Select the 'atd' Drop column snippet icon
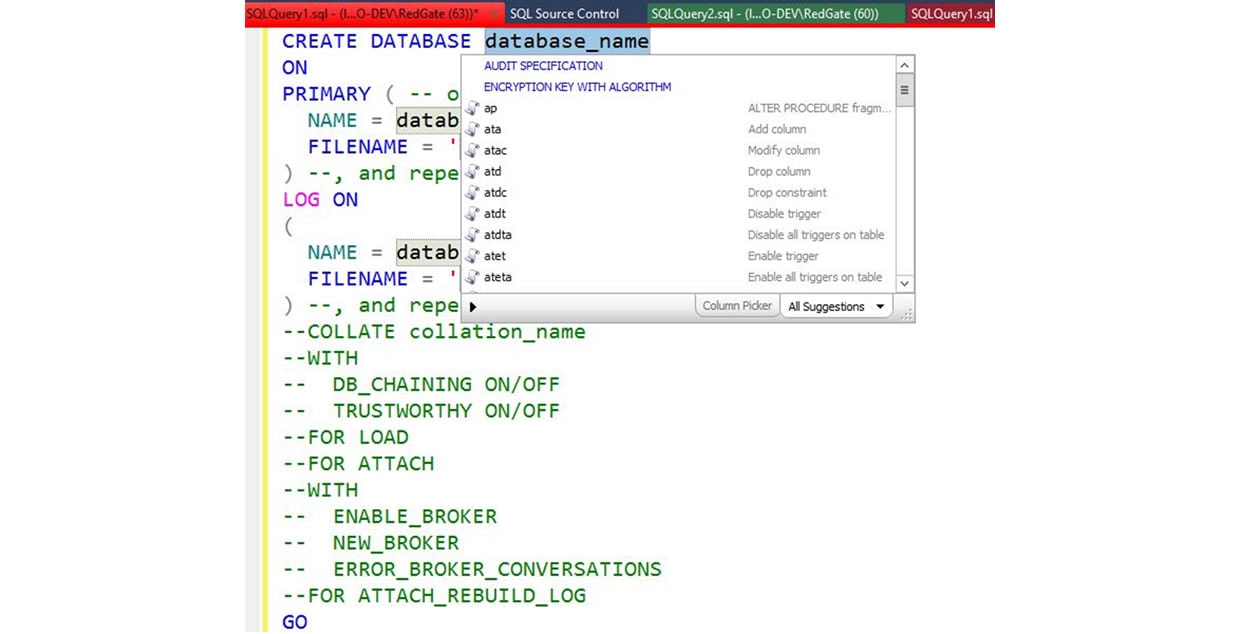The width and height of the screenshot is (1240, 634). coord(473,171)
